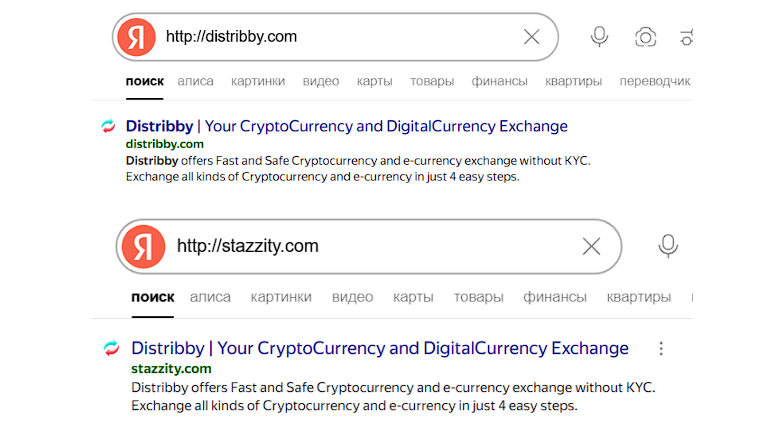Open the Distribby title link above stazzity.com
The height and width of the screenshot is (439, 779).
tap(380, 349)
